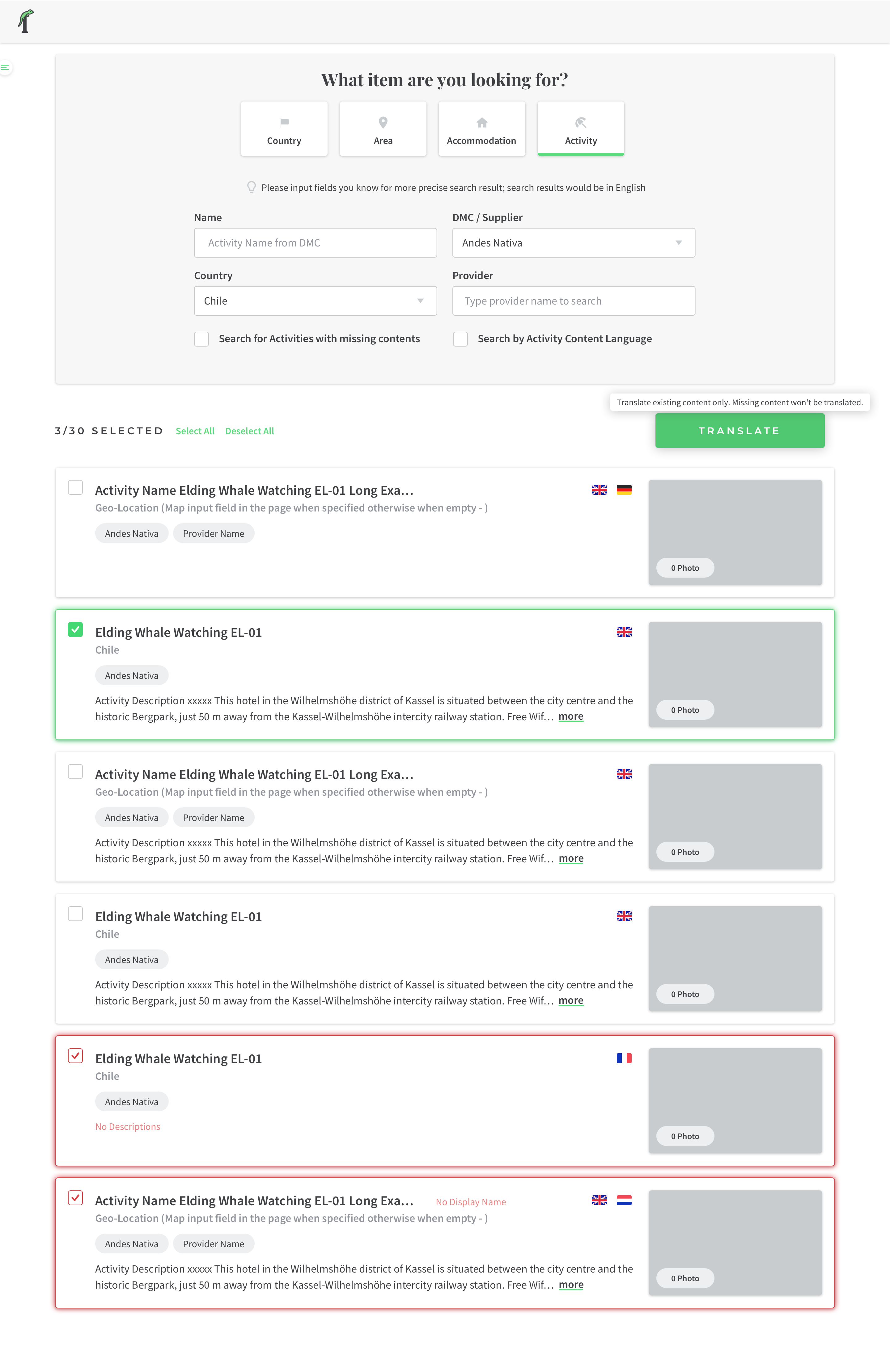Uncheck the green-selected Elding Whale Watching activity
Image resolution: width=890 pixels, height=1372 pixels.
(76, 629)
